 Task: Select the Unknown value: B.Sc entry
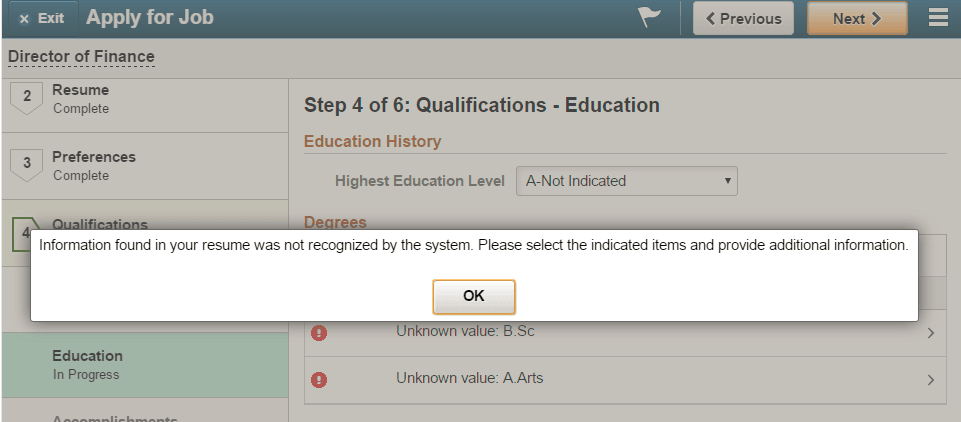pyautogui.click(x=626, y=333)
